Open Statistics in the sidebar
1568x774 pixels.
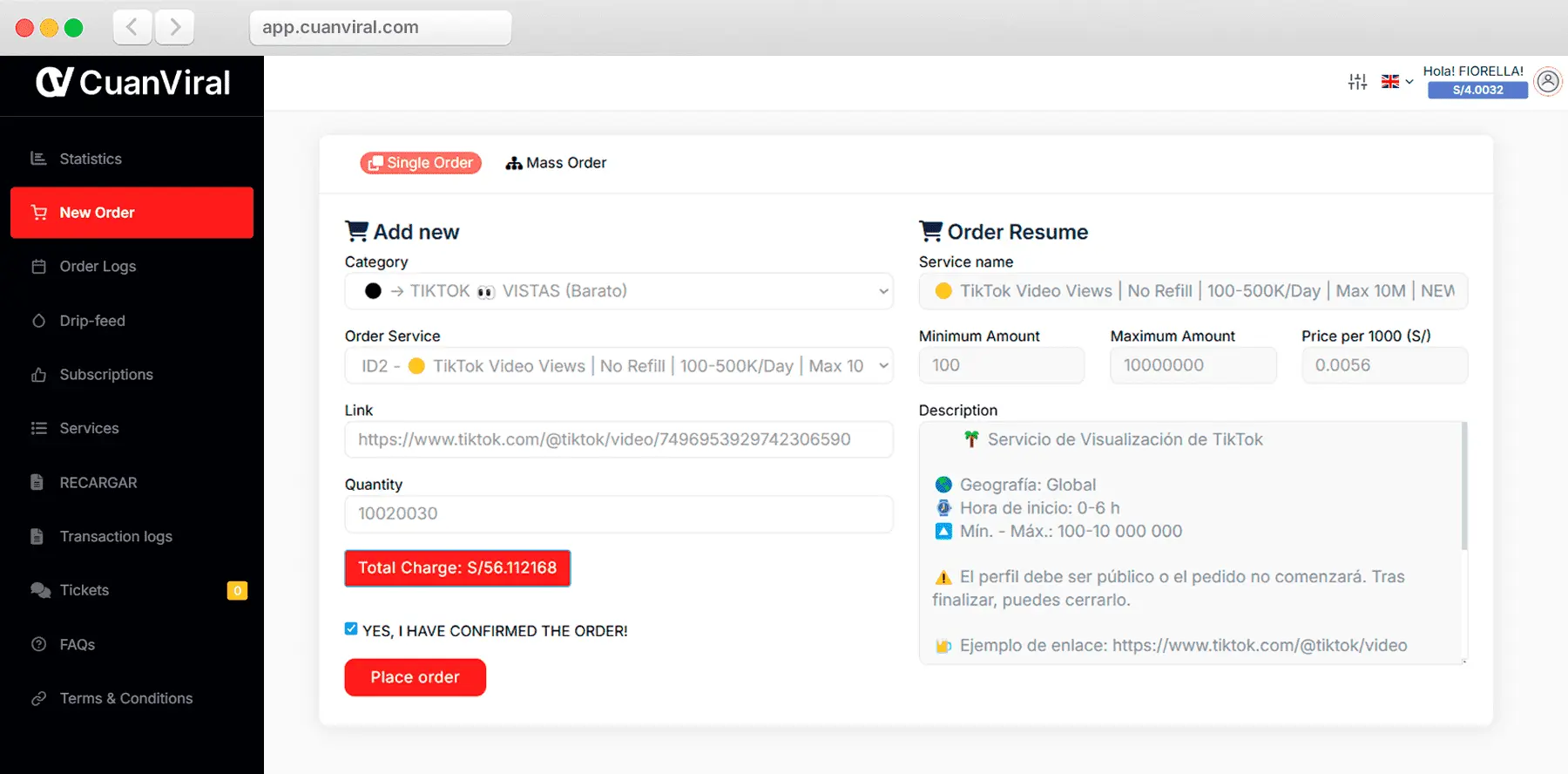132,159
